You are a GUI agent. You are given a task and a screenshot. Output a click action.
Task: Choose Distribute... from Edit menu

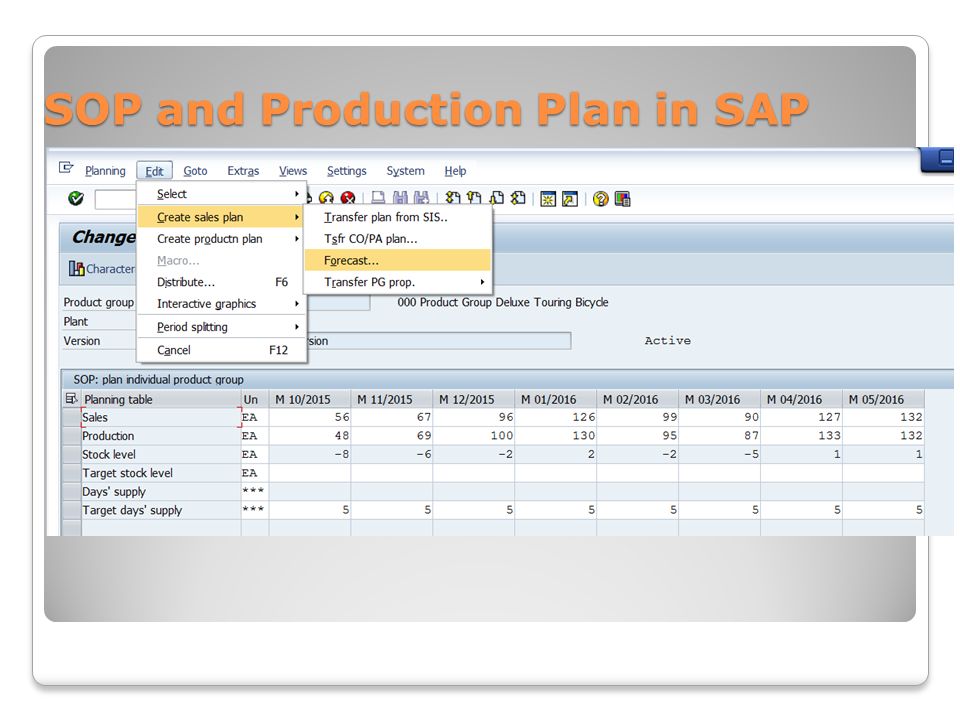coord(221,282)
